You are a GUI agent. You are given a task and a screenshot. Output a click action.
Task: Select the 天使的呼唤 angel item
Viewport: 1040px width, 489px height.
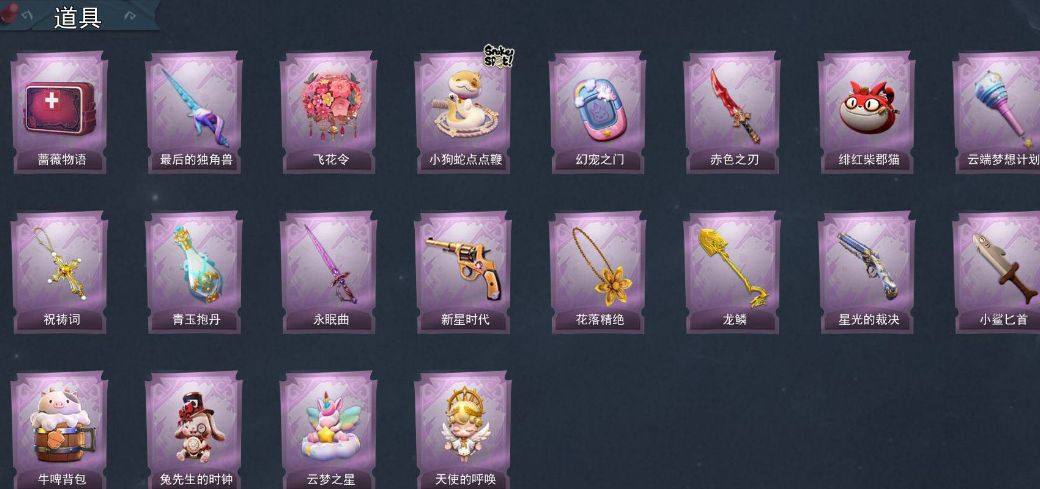[463, 430]
